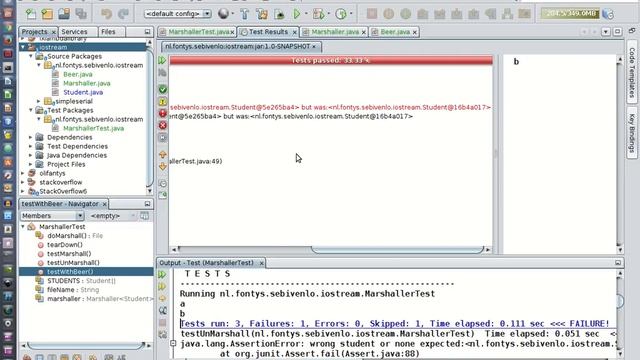Screen dimensions: 640x360
Task: Collapse the java.lang.AssertionError stack trace fold
Action: pos(173,343)
